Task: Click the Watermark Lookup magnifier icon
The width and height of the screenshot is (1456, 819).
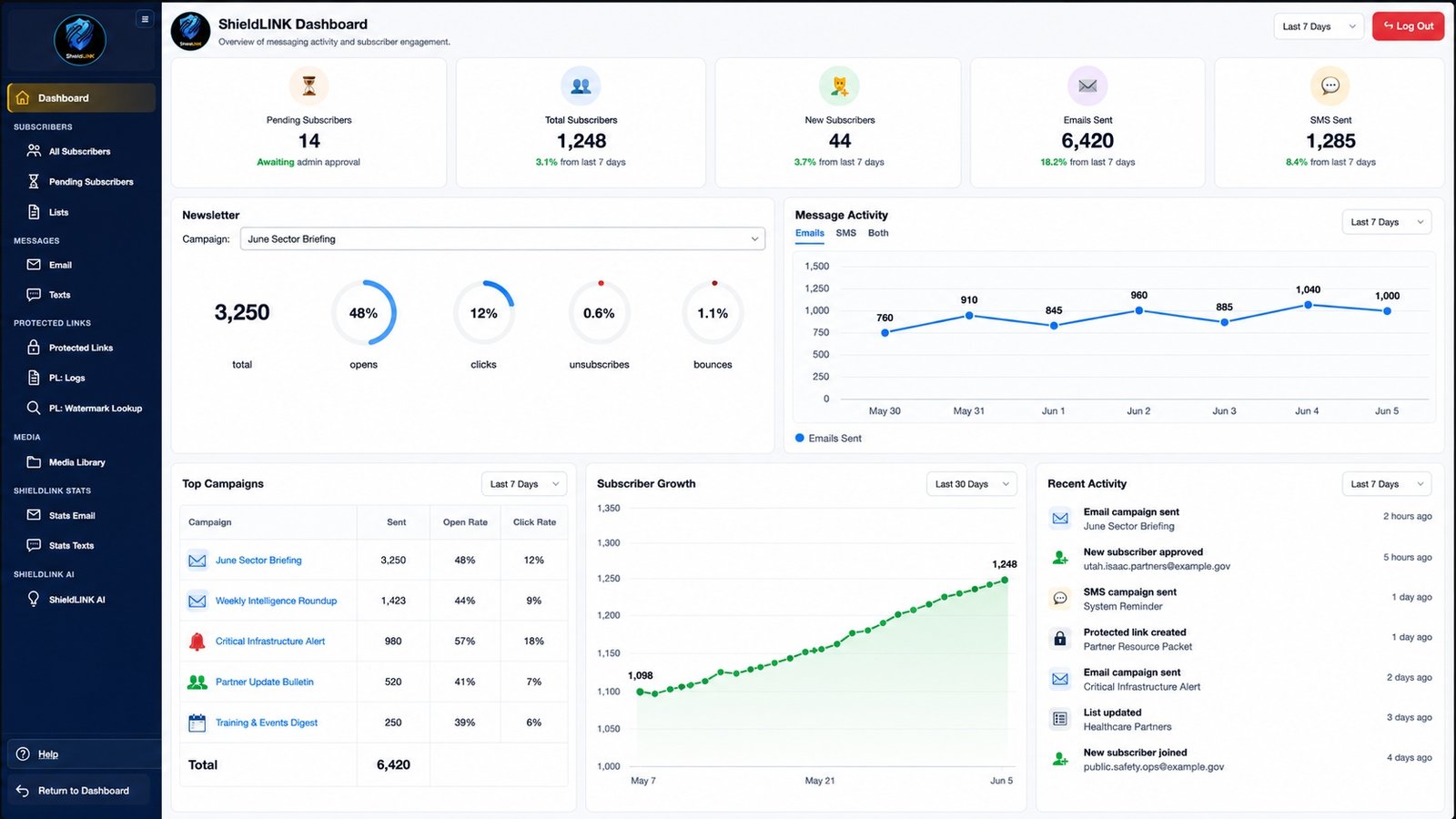Action: tap(34, 408)
